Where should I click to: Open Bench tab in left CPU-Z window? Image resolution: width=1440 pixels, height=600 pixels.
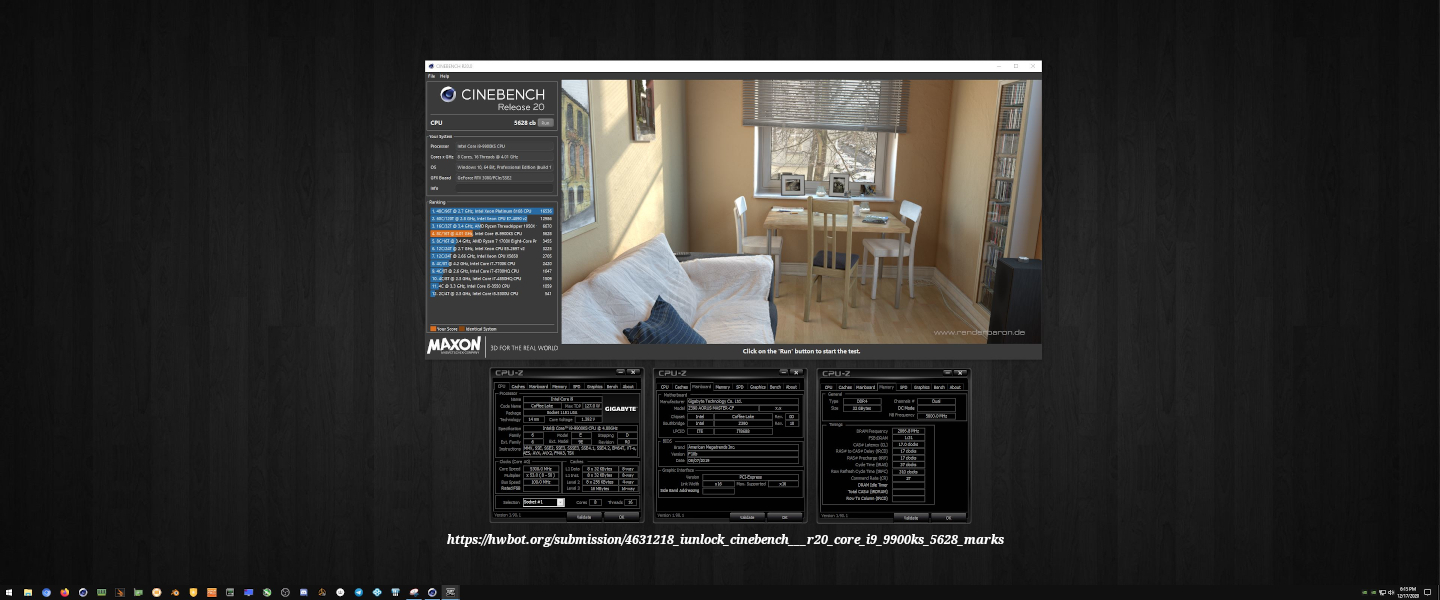tap(612, 386)
